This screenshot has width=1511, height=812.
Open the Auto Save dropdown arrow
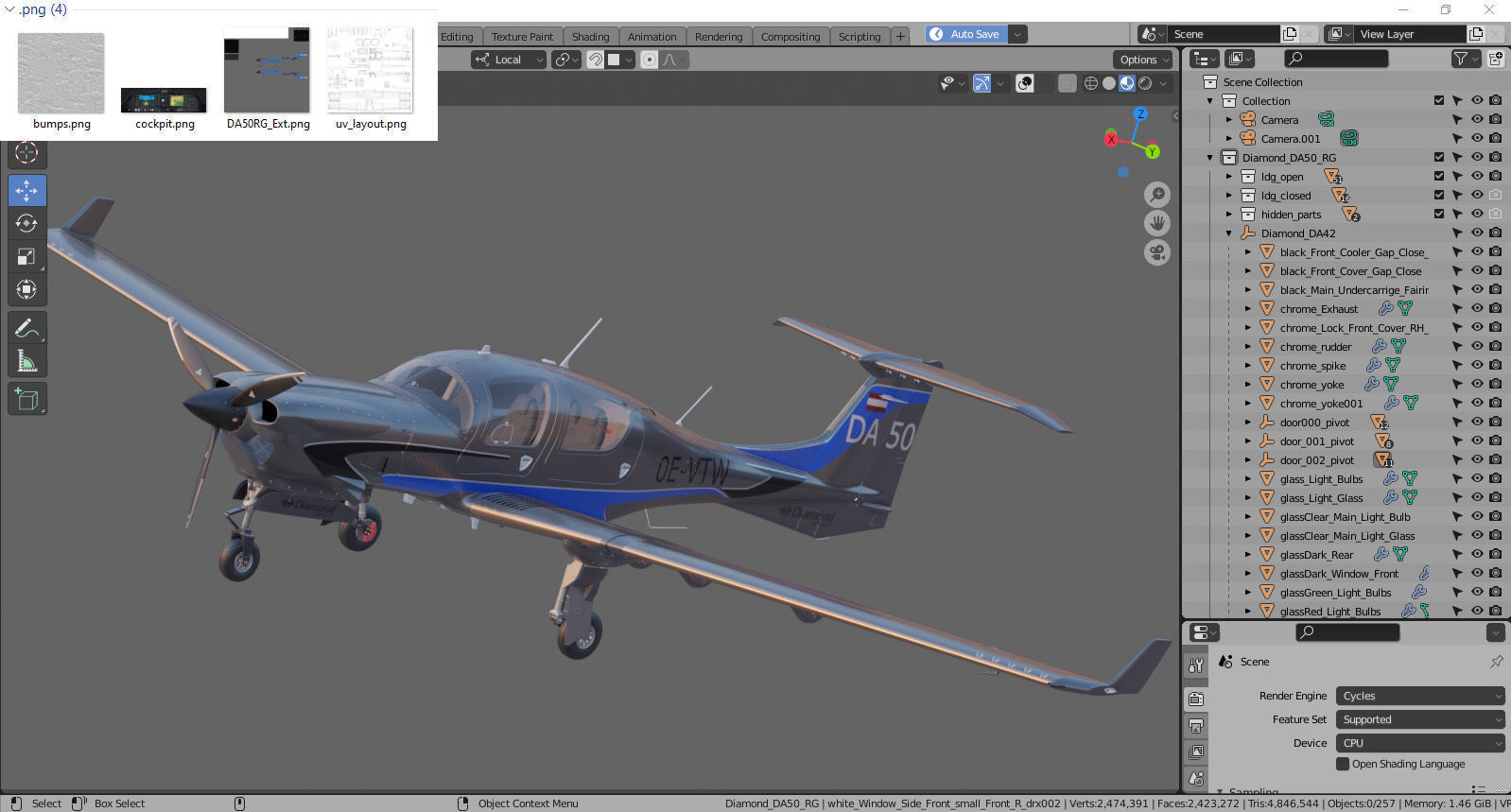click(x=1017, y=34)
